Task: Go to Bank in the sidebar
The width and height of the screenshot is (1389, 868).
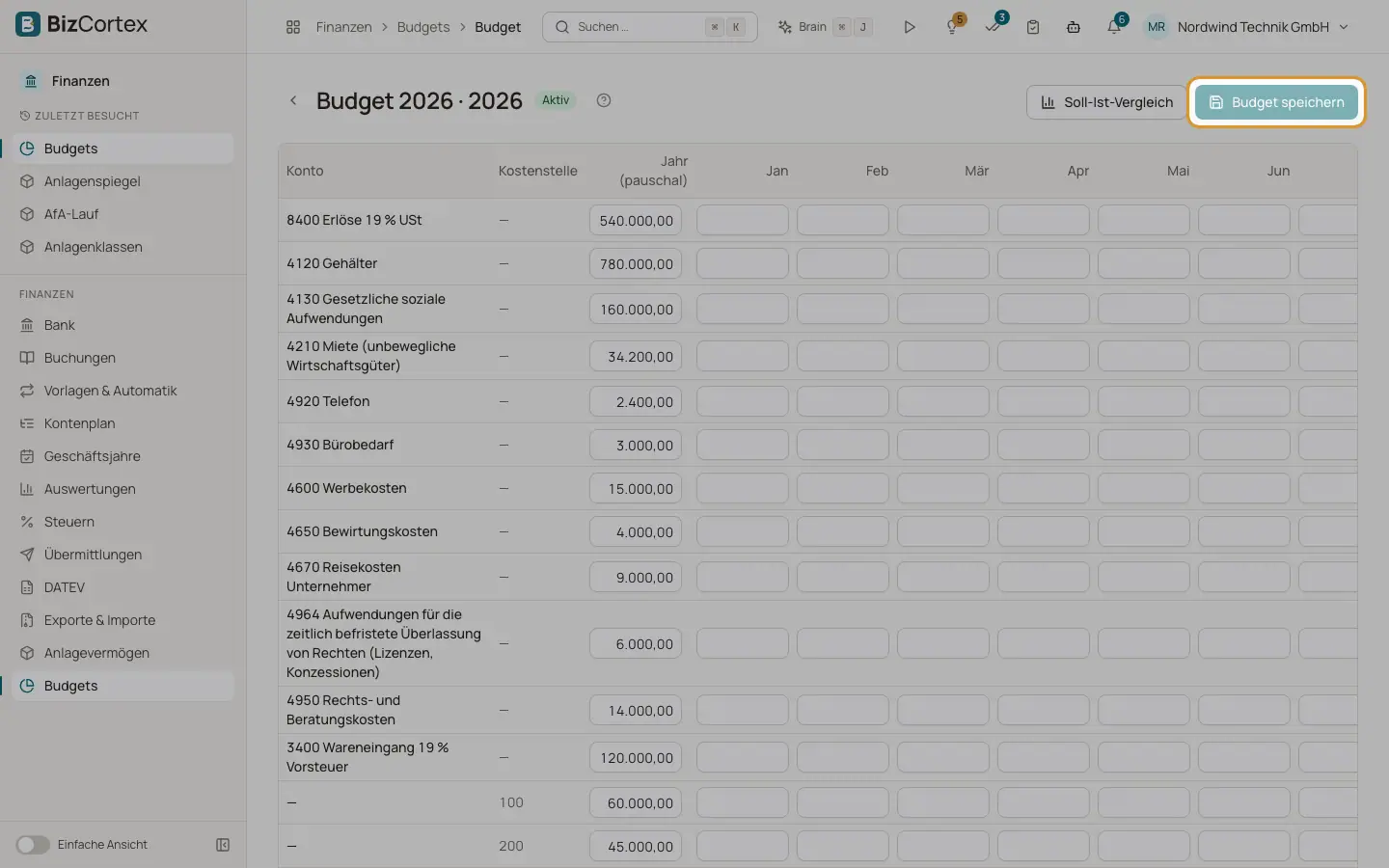Action: pyautogui.click(x=123, y=325)
